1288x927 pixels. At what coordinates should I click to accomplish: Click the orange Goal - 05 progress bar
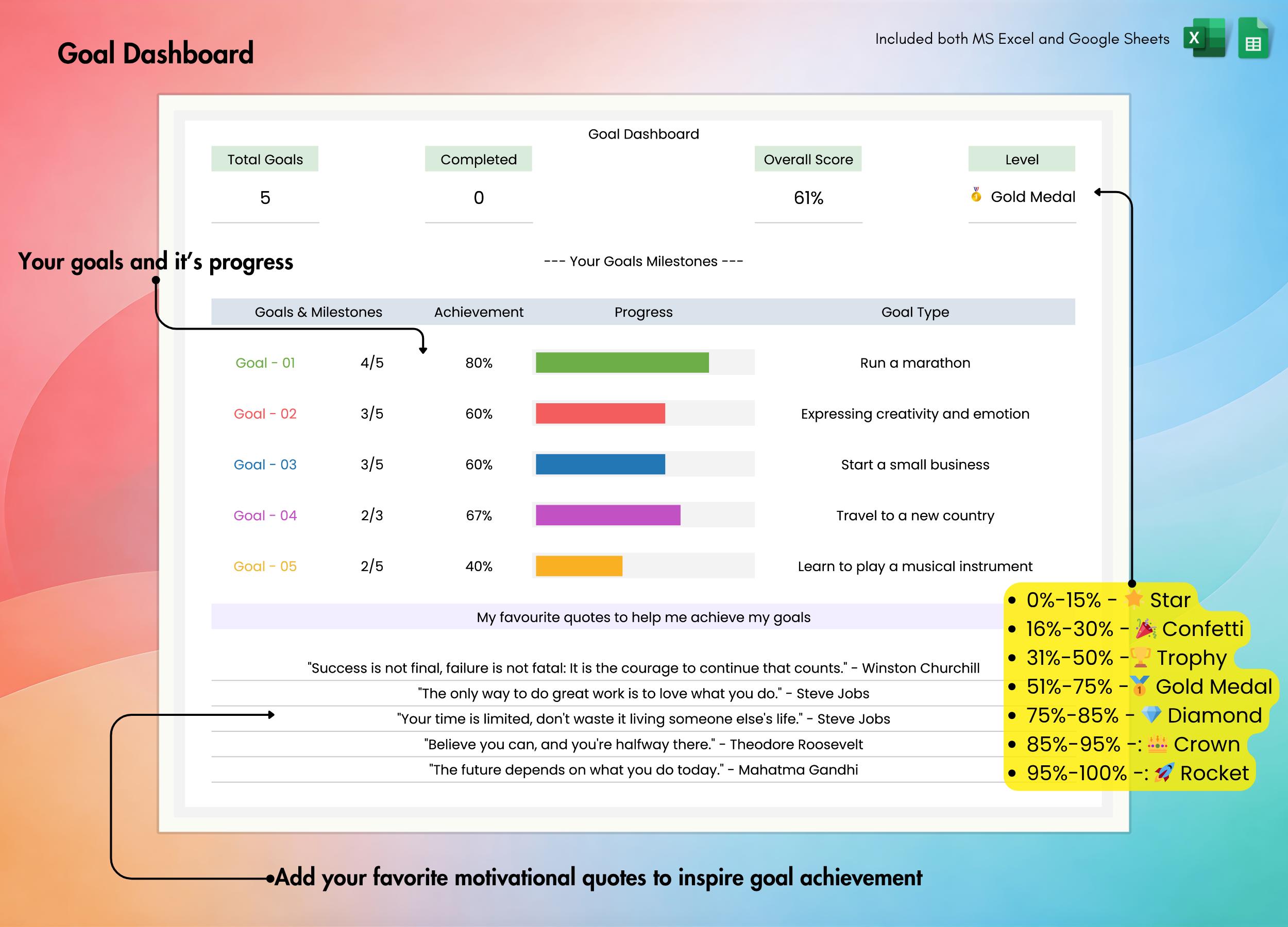pos(579,566)
